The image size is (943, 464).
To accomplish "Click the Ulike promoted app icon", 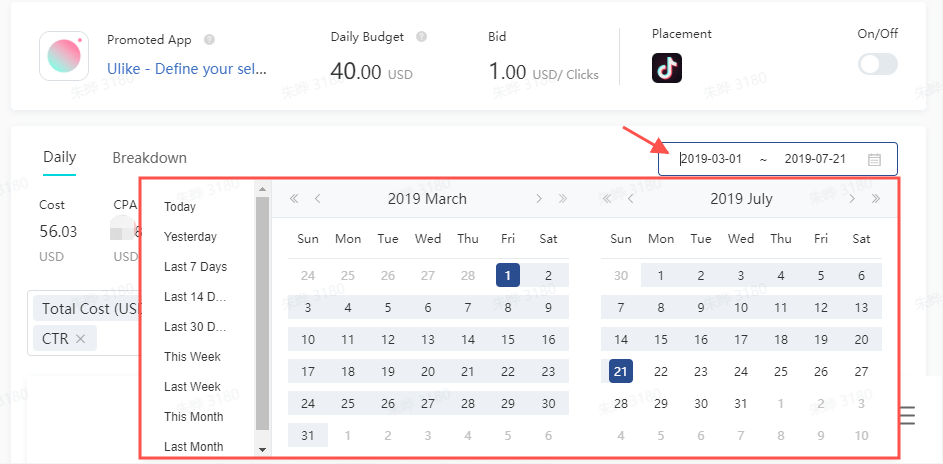I will coord(65,56).
